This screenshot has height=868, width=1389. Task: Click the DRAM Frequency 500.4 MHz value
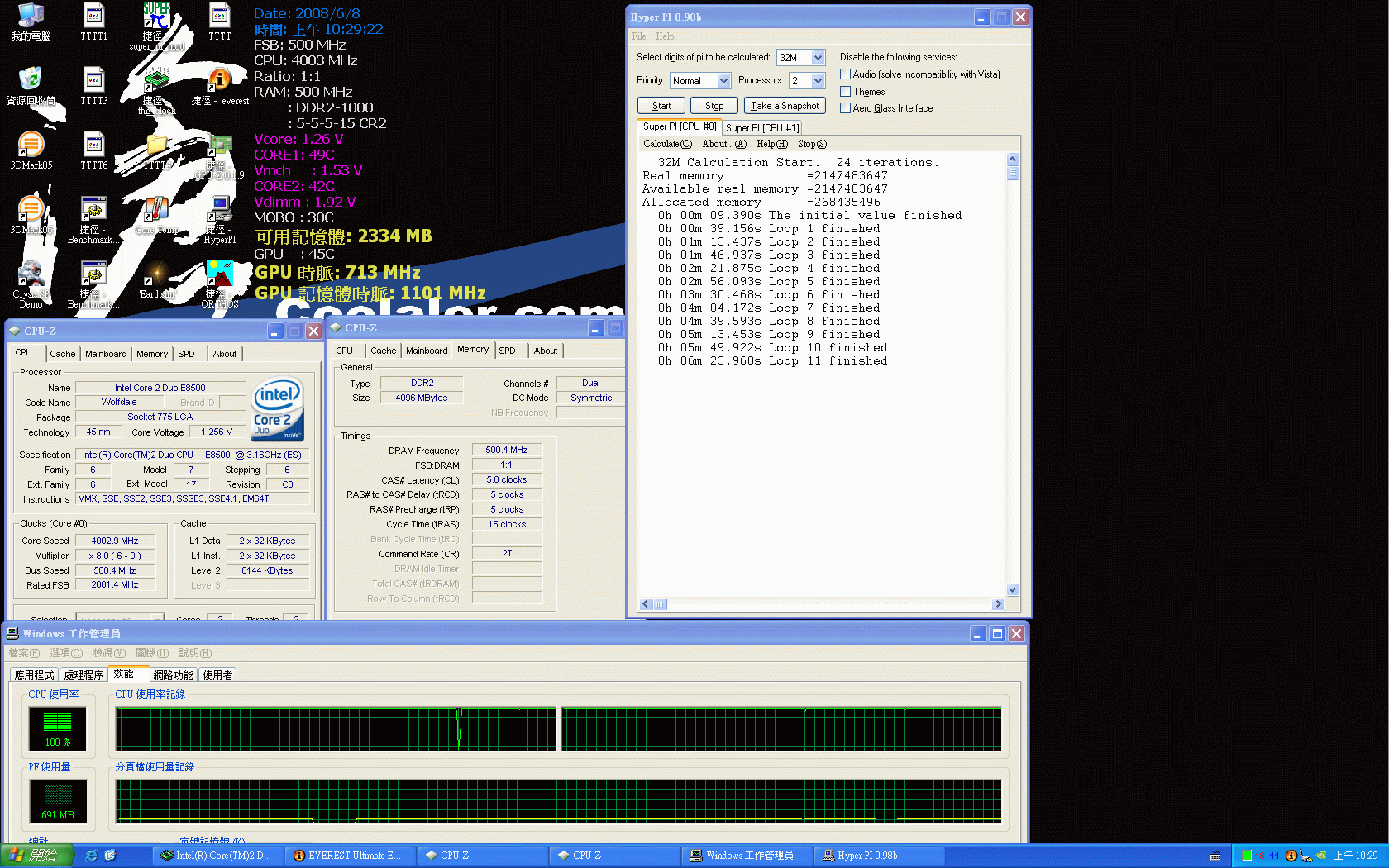click(507, 451)
